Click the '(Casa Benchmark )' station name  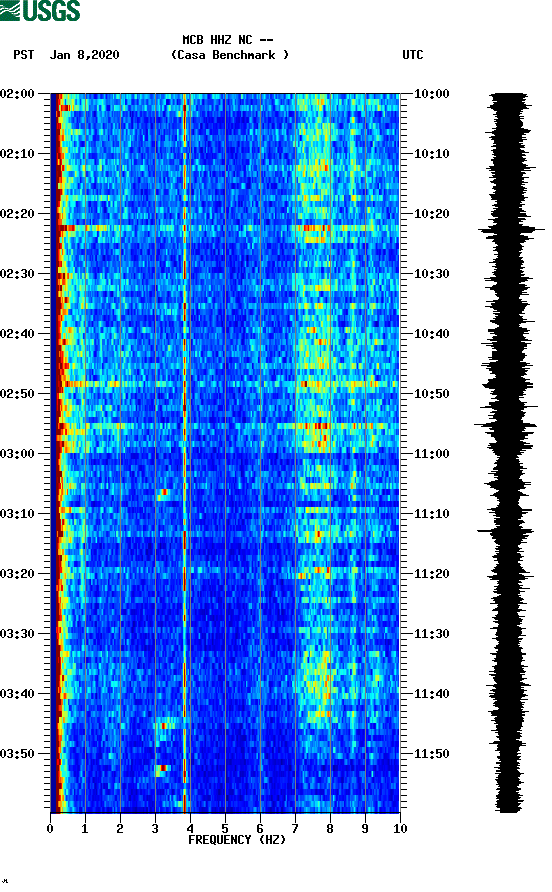pos(230,55)
